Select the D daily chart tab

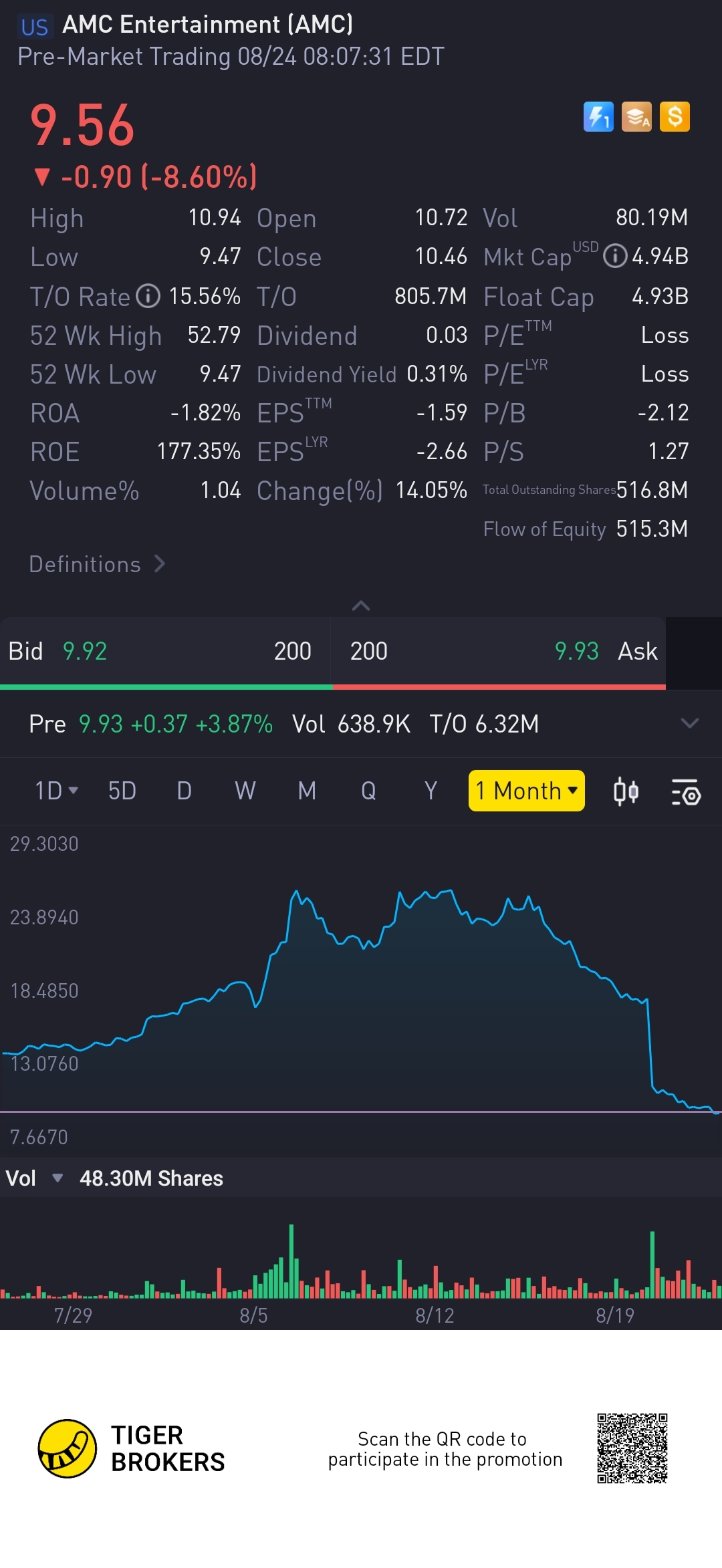[x=184, y=791]
